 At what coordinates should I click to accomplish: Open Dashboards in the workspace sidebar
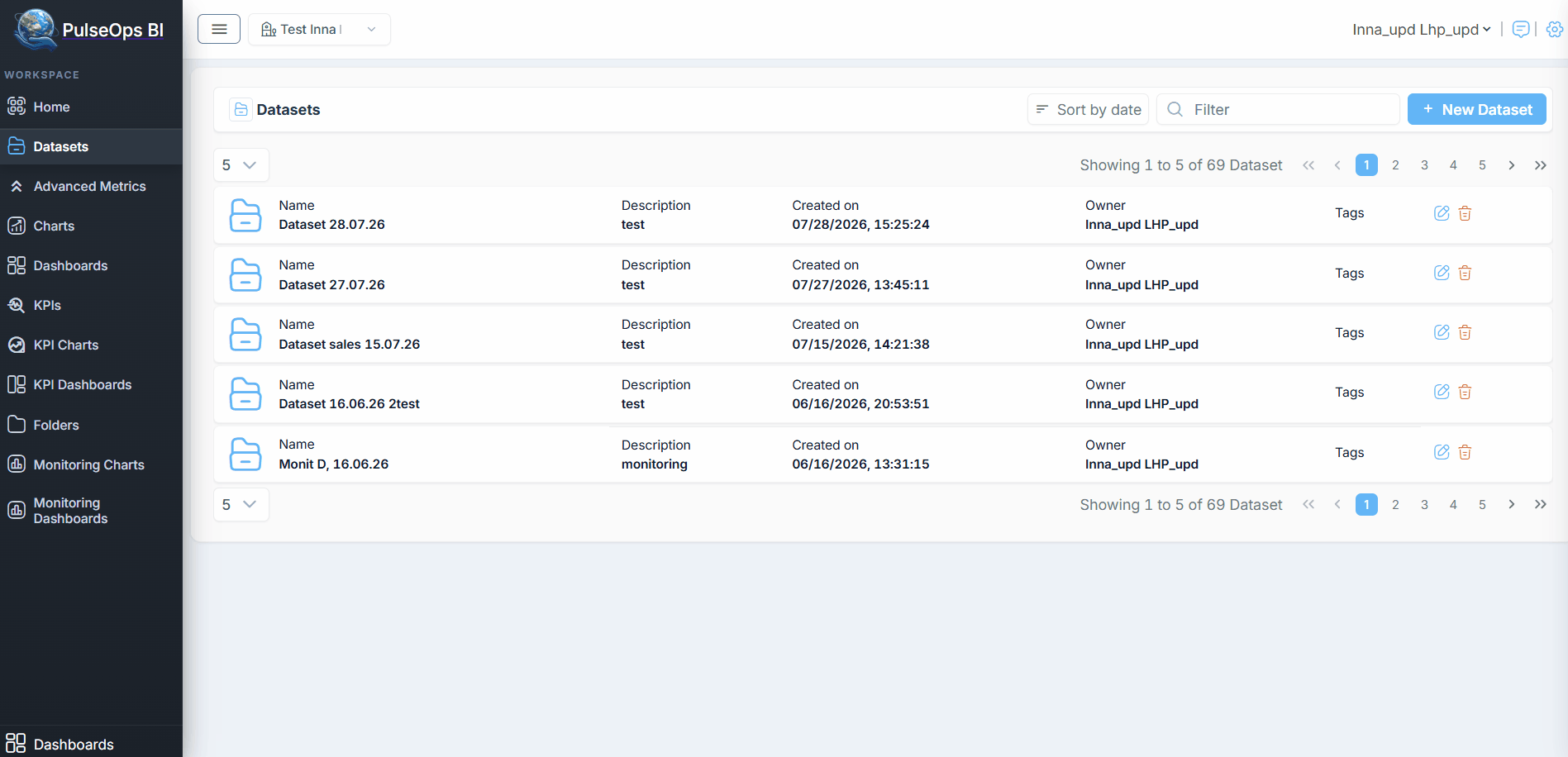[x=91, y=265]
